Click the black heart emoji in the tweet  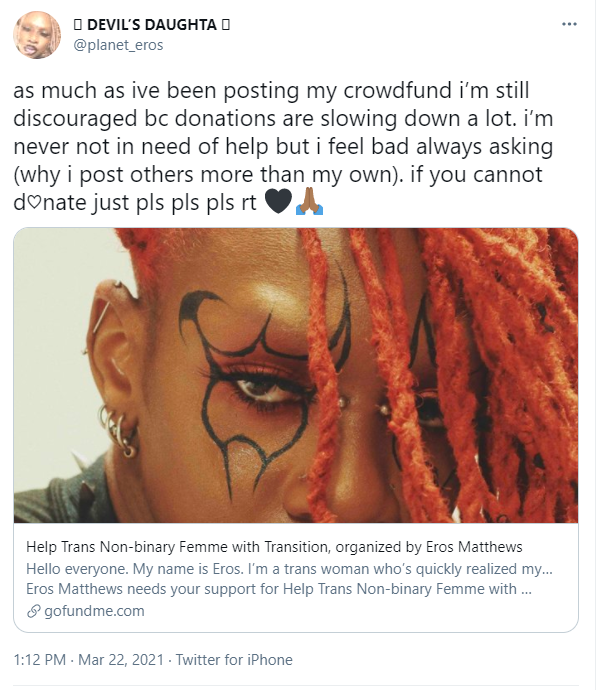(278, 202)
